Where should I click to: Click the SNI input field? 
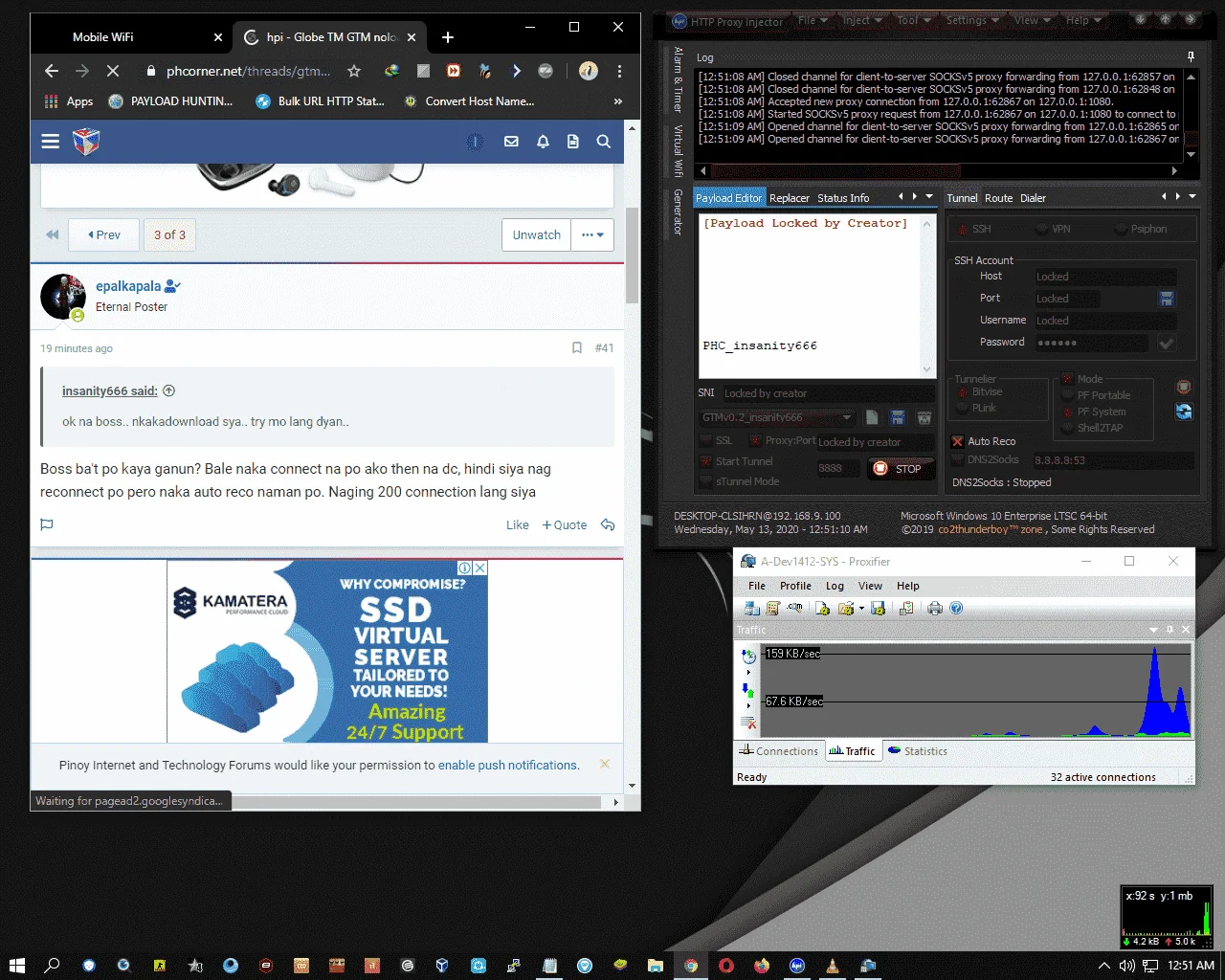coord(828,393)
